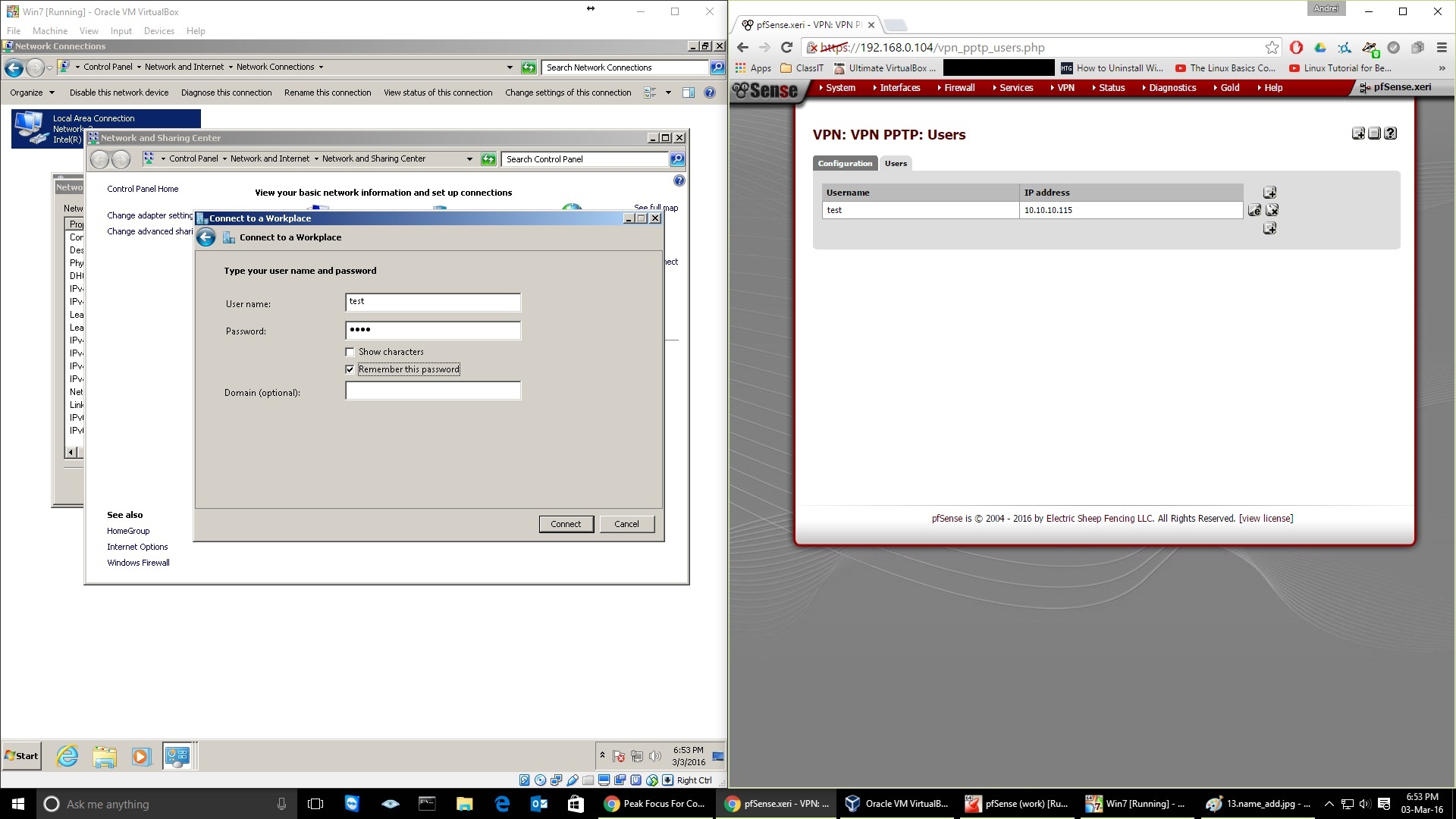Open the view options dropdown arrow in Network Connections

click(x=668, y=93)
